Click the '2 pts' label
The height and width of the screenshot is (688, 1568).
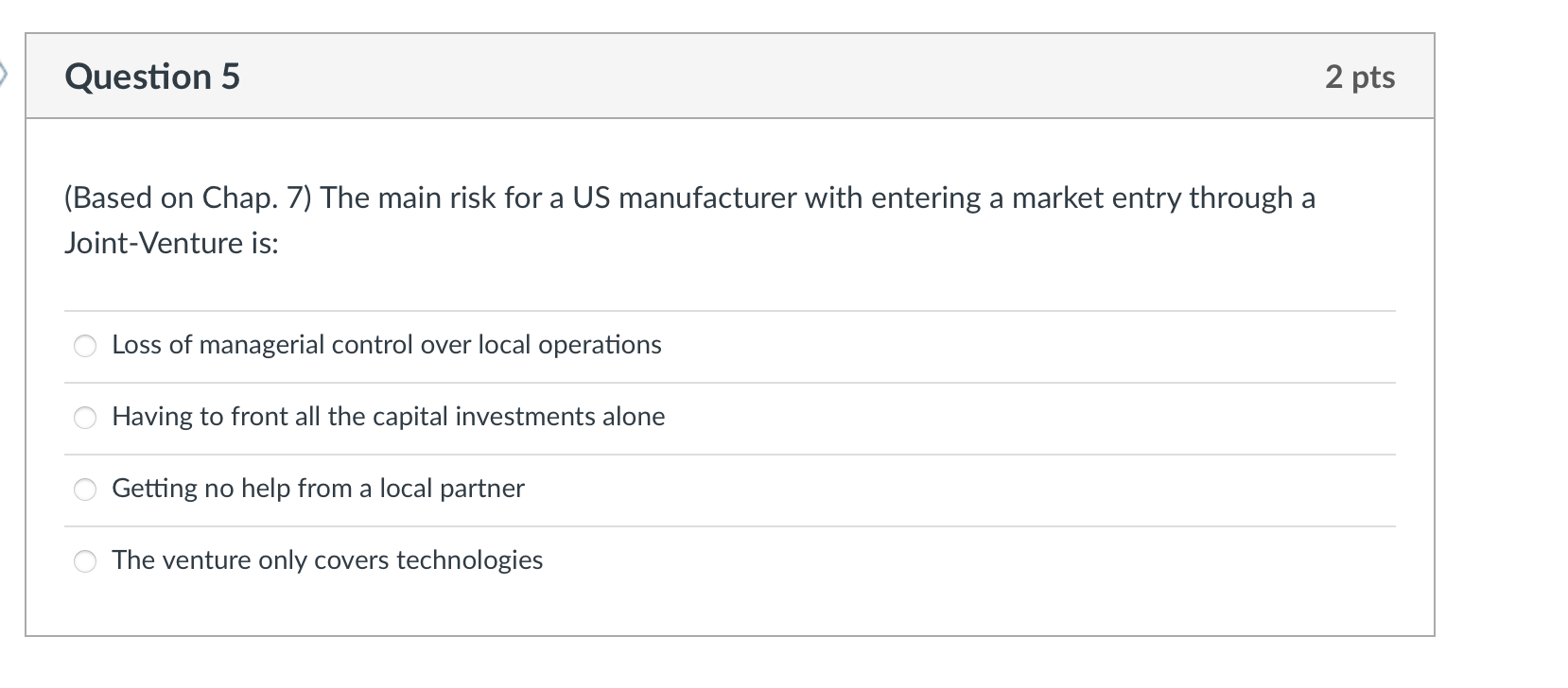(1360, 77)
